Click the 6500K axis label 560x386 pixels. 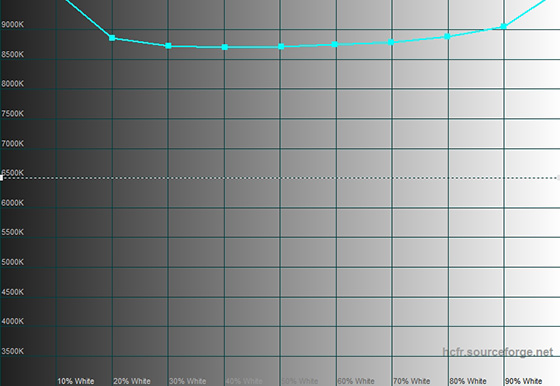(x=12, y=173)
